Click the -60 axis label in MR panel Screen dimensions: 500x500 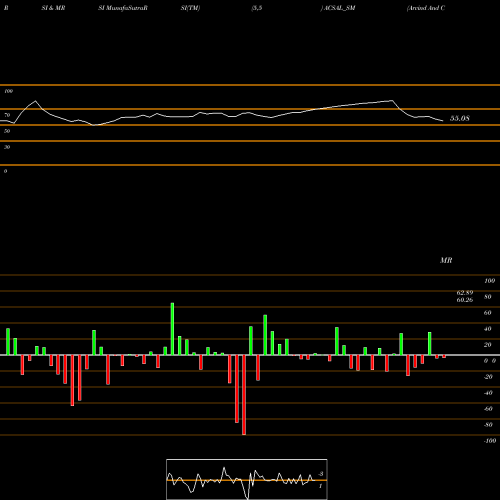pyautogui.click(x=488, y=409)
